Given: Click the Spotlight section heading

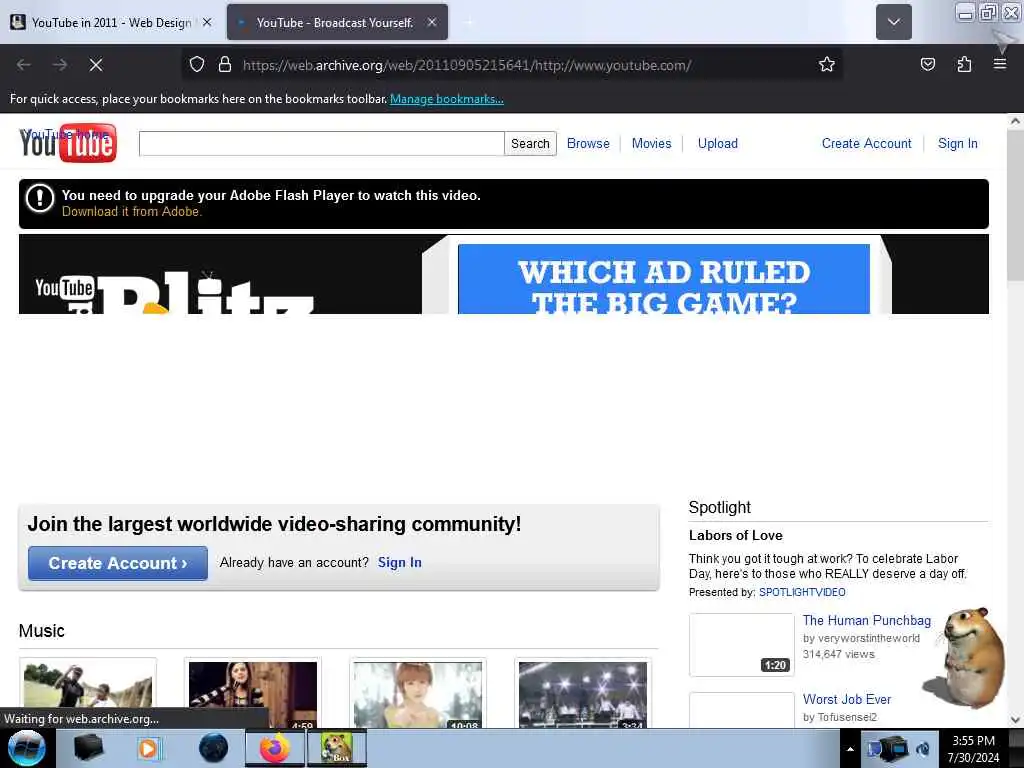Looking at the screenshot, I should [720, 507].
